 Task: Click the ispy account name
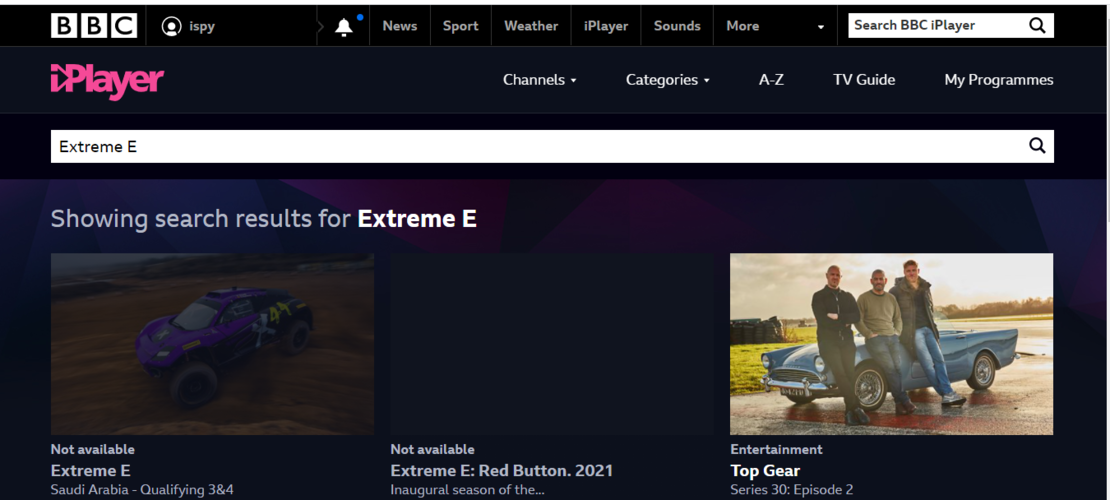point(202,26)
